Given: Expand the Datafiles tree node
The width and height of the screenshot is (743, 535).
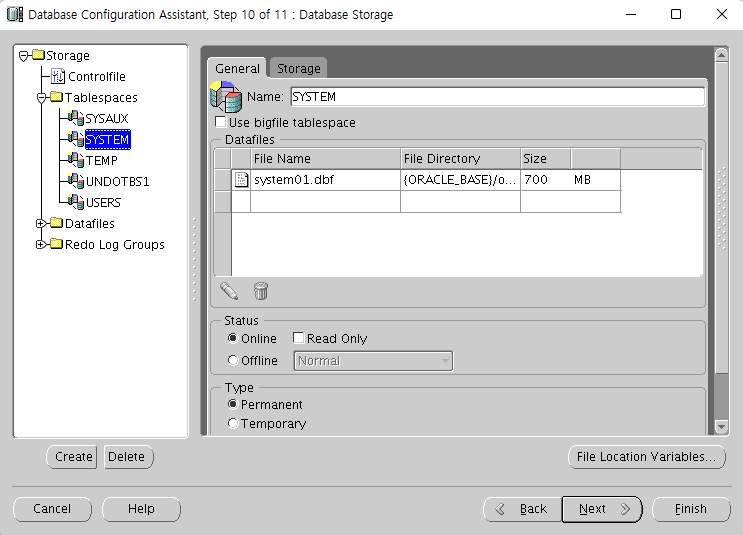Looking at the screenshot, I should point(41,223).
